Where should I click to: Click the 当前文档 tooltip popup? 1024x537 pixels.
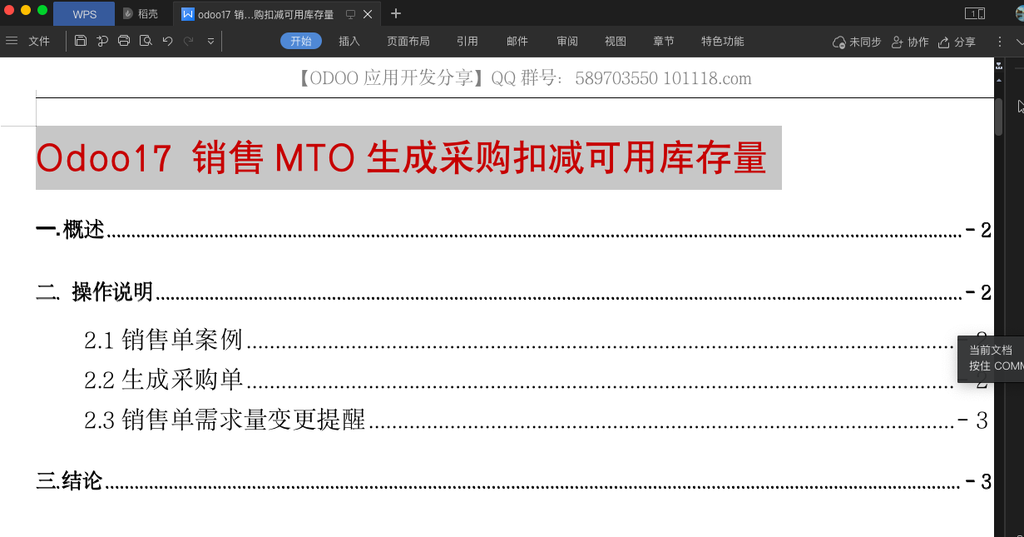click(x=991, y=358)
